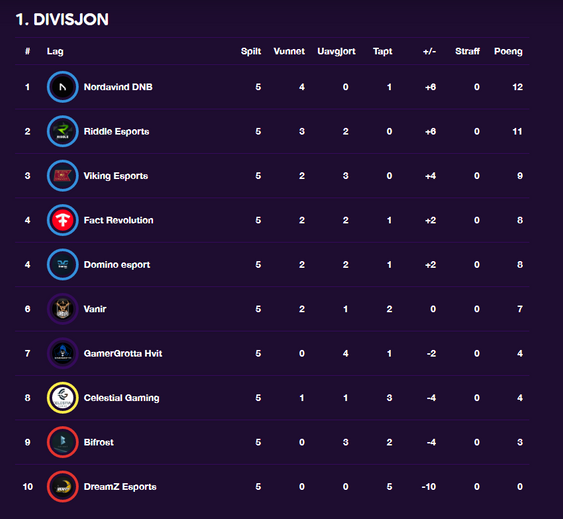Click the DreamZ Esports team logo
Viewport: 563px width, 519px height.
pyautogui.click(x=62, y=487)
